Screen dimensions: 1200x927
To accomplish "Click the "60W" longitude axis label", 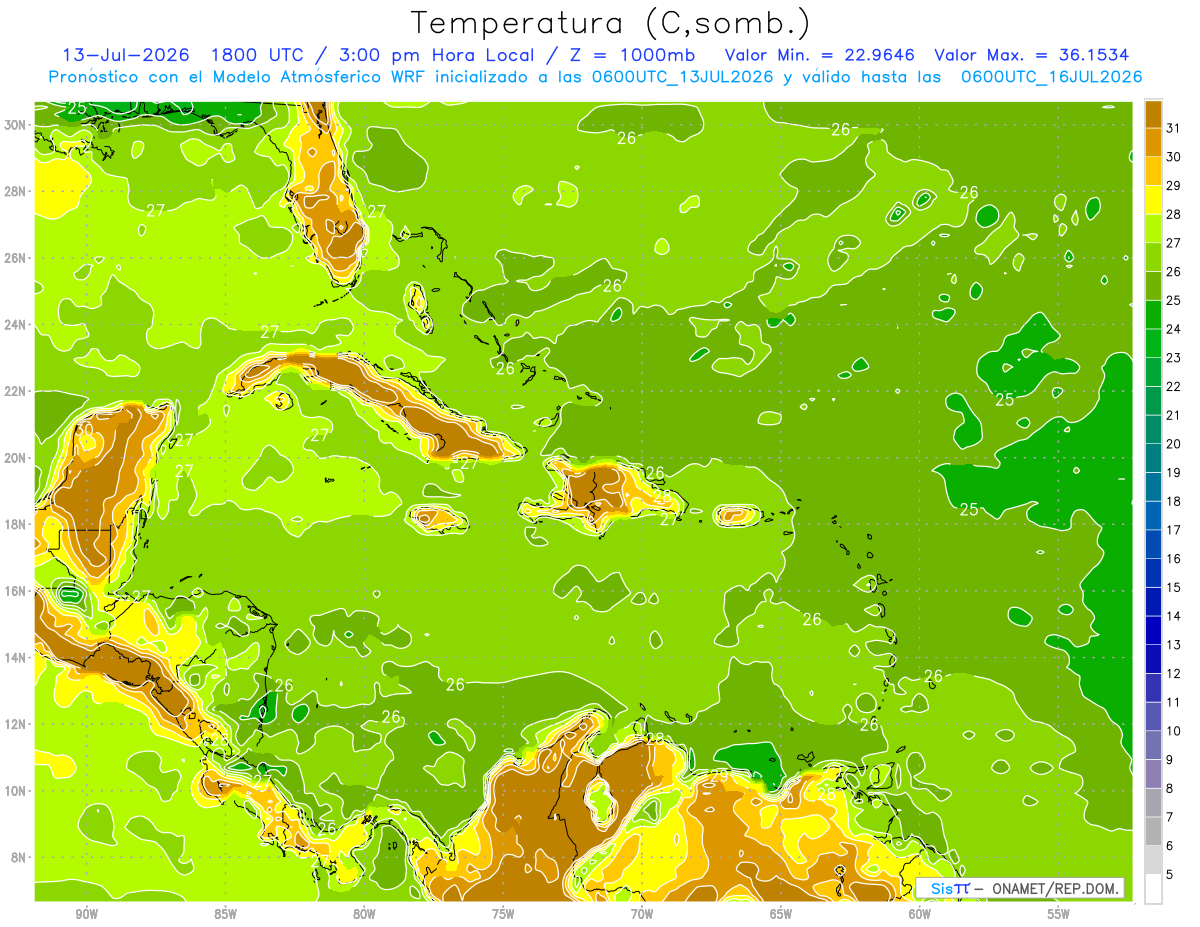I will (x=920, y=914).
